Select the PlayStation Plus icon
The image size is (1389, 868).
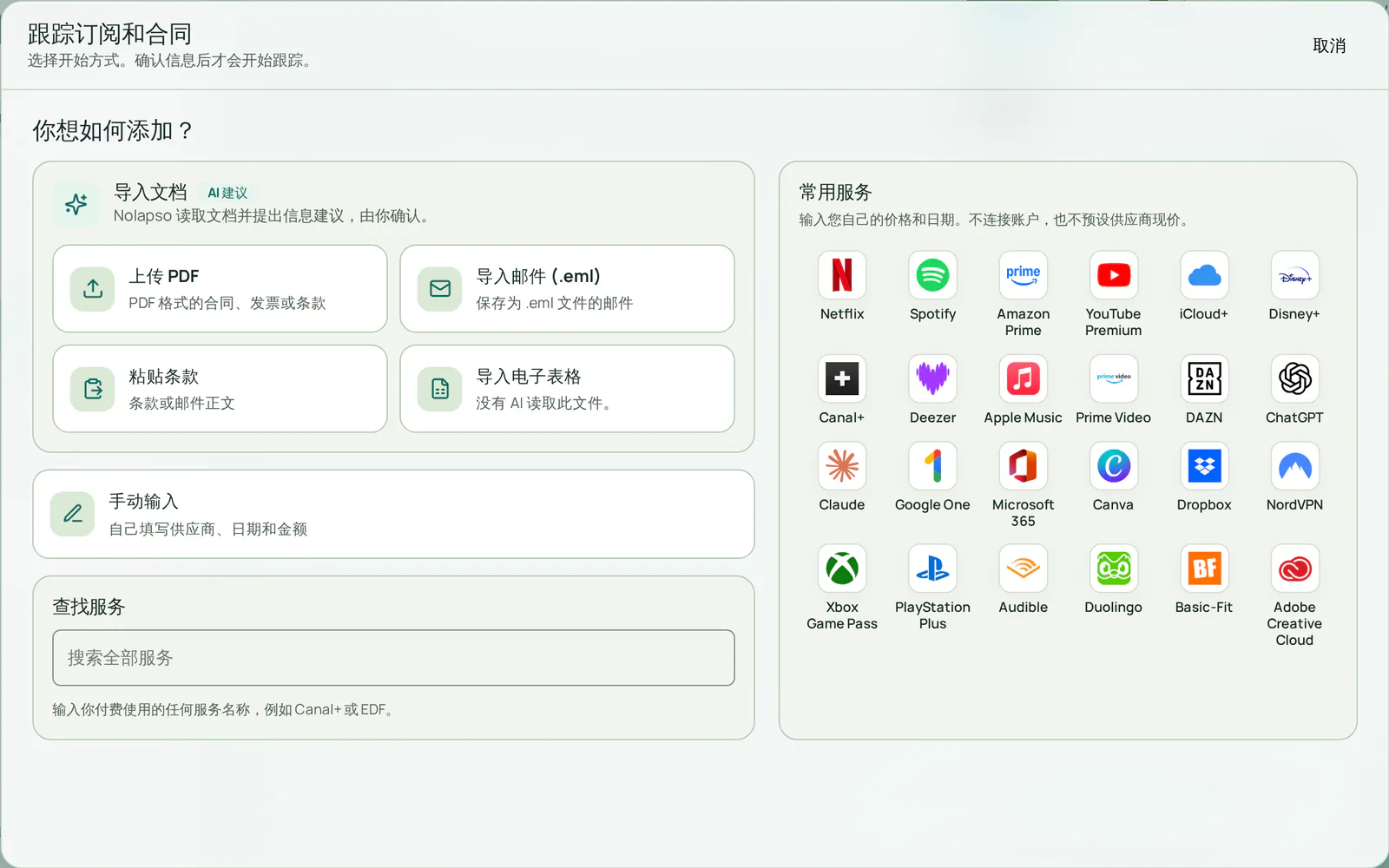(x=932, y=569)
